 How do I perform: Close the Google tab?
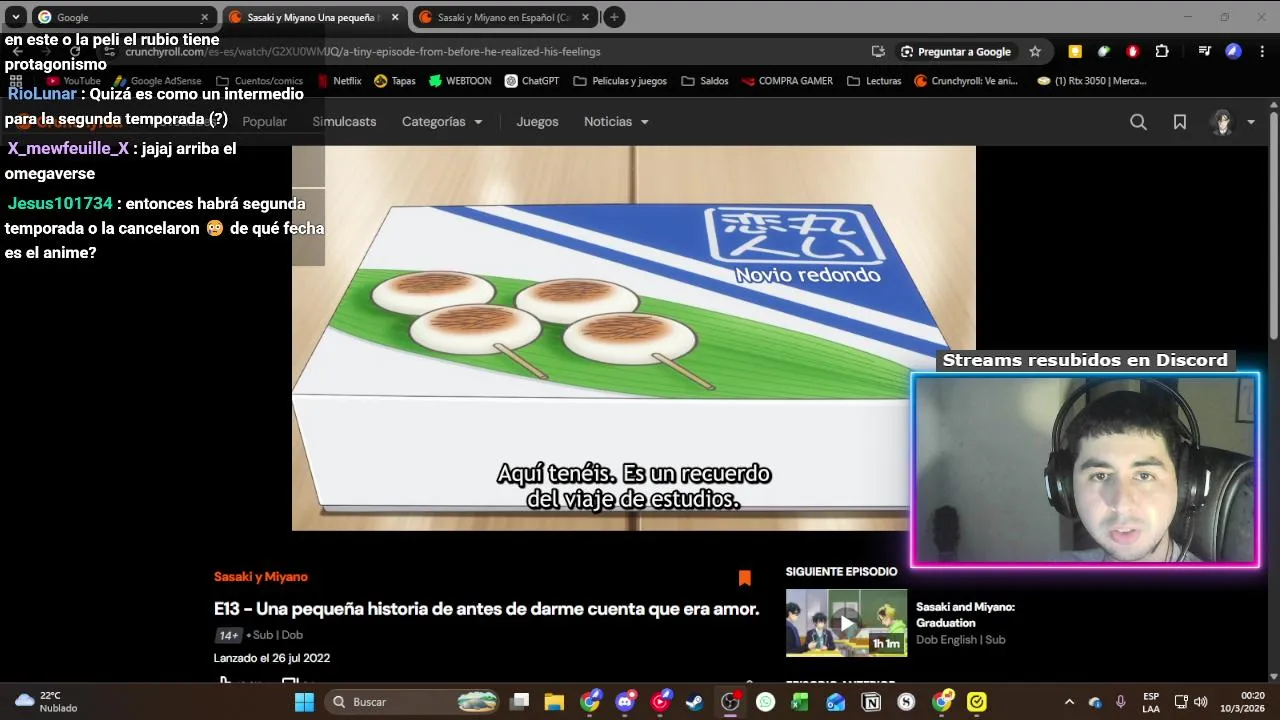205,17
